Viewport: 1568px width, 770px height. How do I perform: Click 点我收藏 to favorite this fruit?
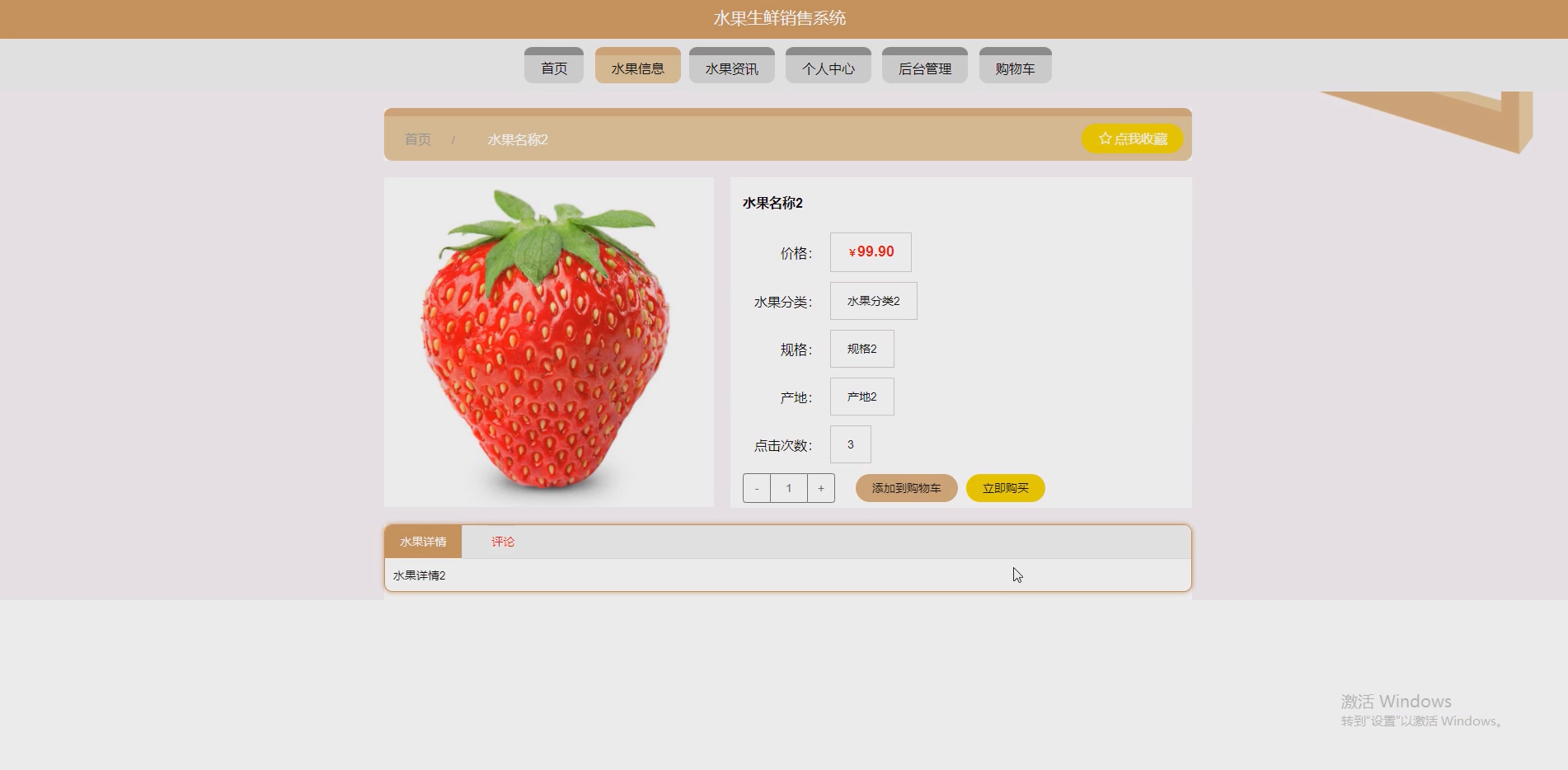pyautogui.click(x=1132, y=139)
